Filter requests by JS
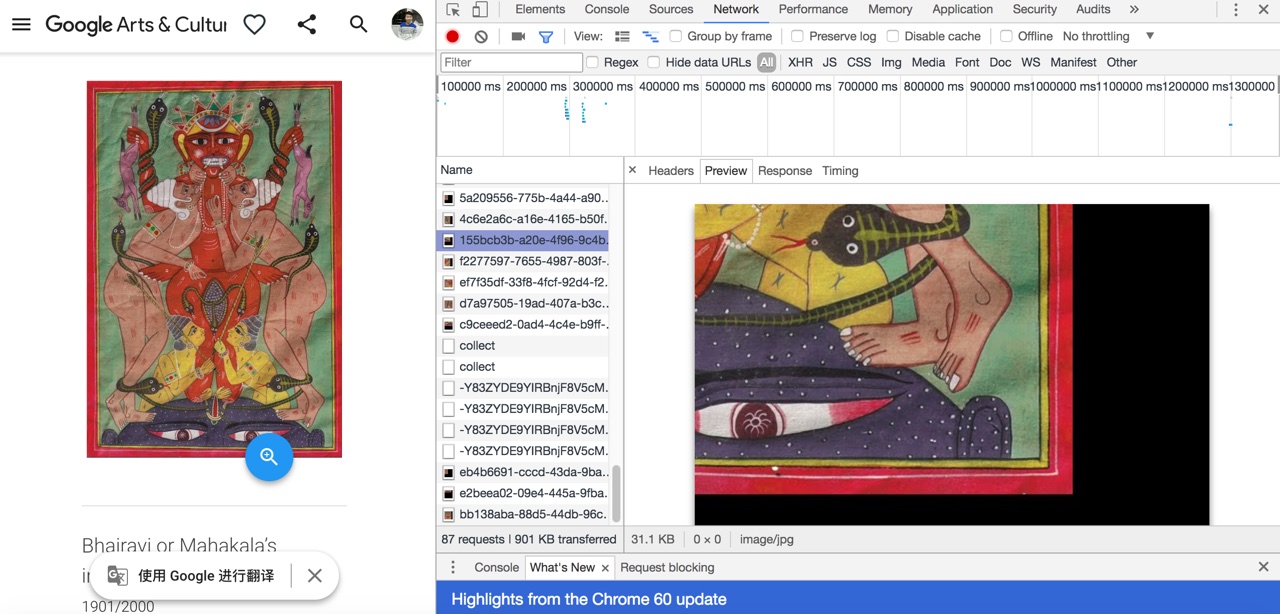Image resolution: width=1280 pixels, height=614 pixels. 830,62
